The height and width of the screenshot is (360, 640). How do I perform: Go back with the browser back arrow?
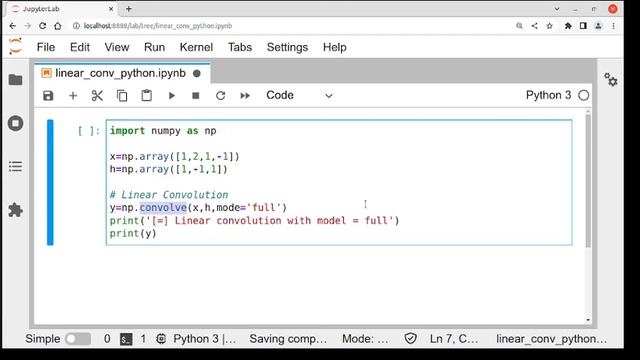point(13,26)
